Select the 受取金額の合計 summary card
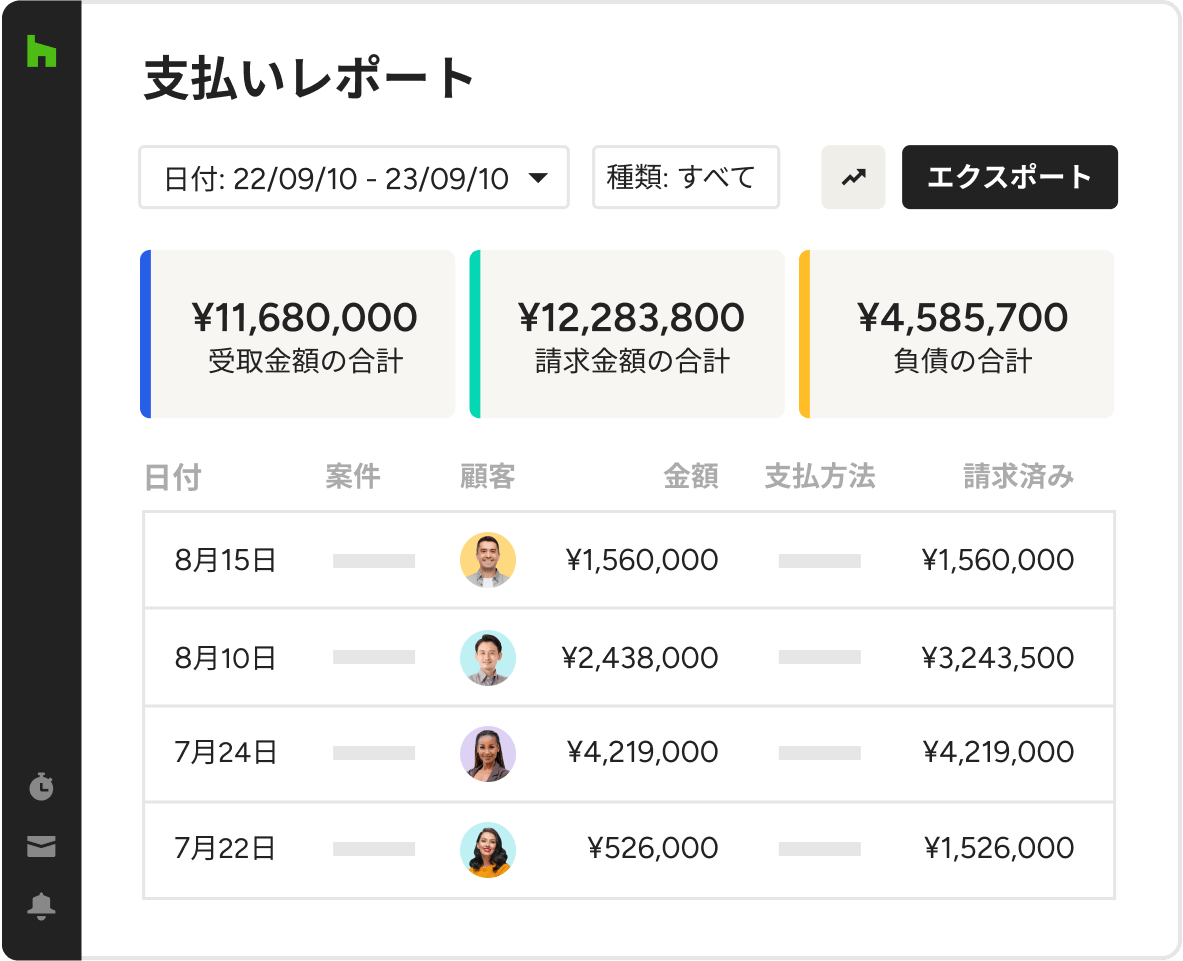This screenshot has height=961, width=1183. click(298, 334)
